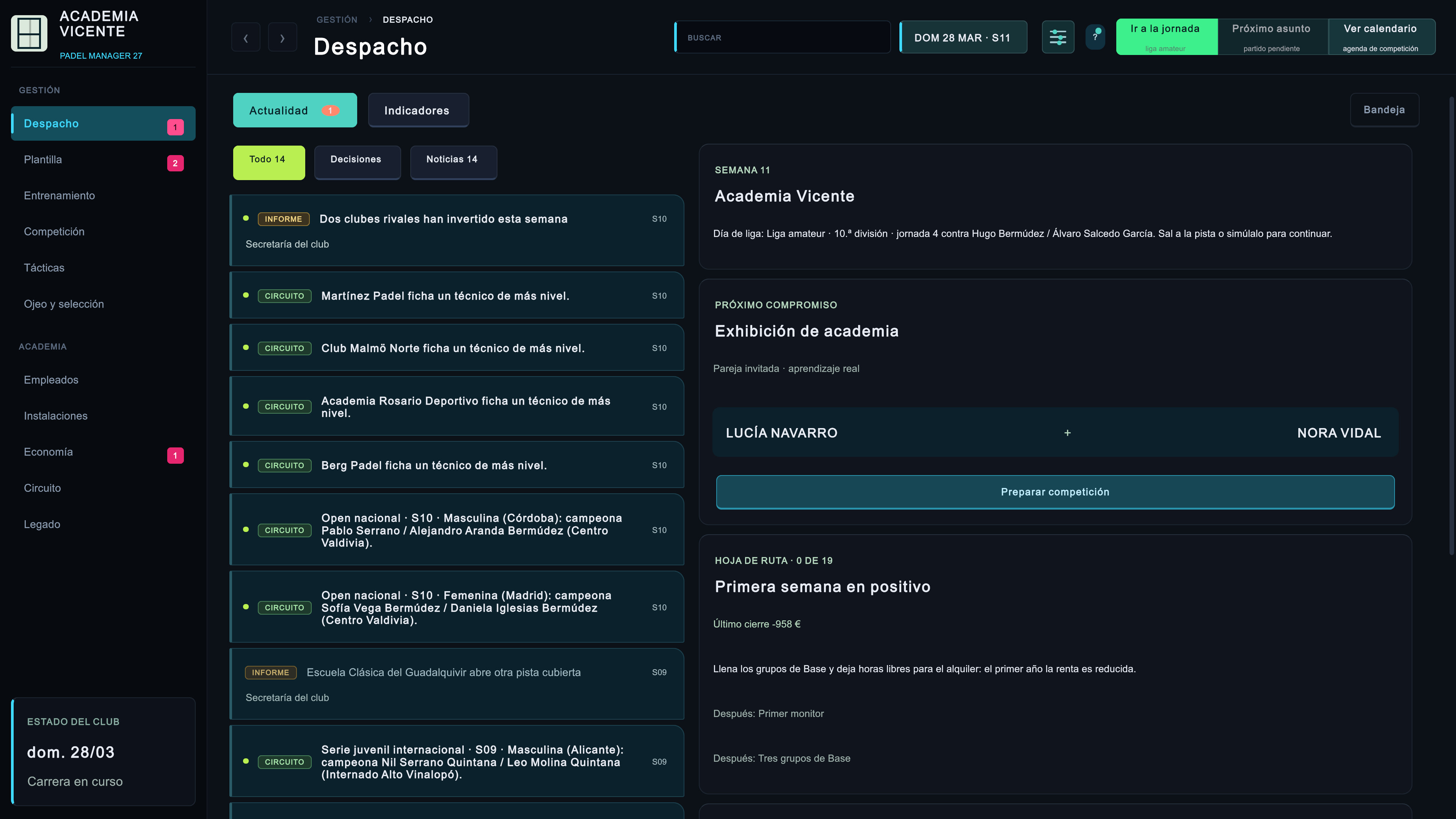Select the Decisiones filter
Image resolution: width=1456 pixels, height=819 pixels.
coord(357,162)
